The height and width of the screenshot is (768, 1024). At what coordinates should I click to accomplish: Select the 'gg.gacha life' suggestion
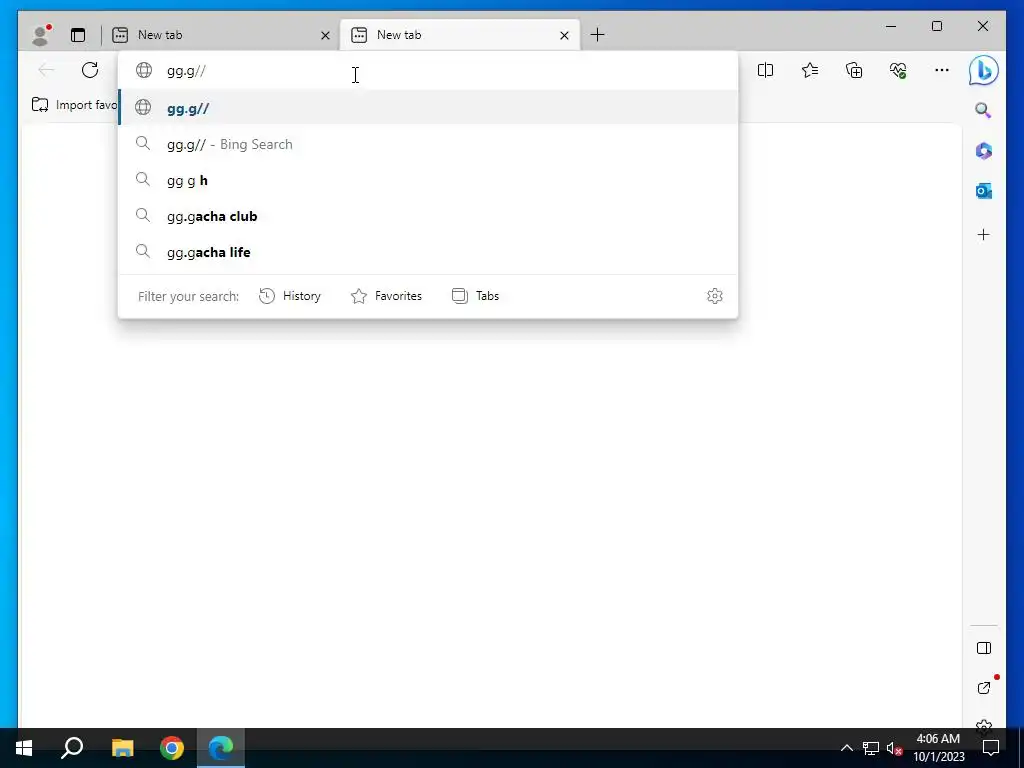(x=428, y=251)
